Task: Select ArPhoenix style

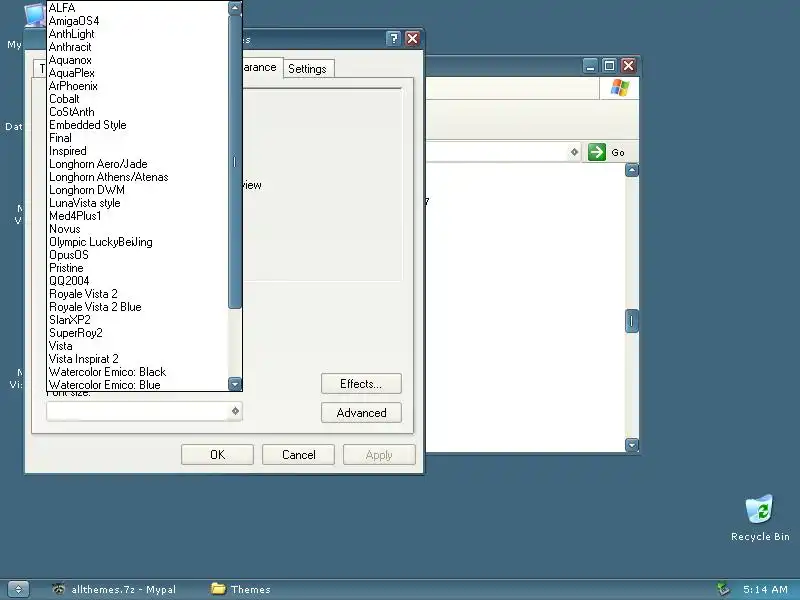Action: [137, 86]
